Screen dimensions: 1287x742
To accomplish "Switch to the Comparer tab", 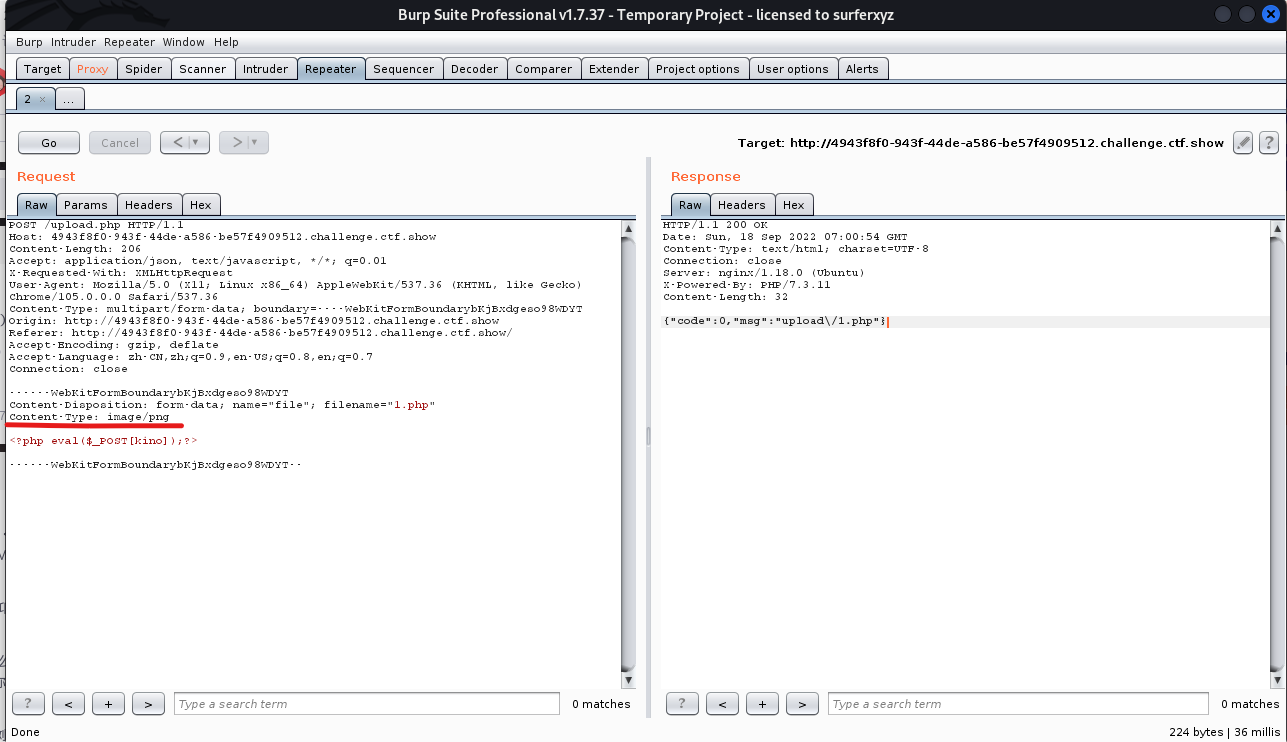I will coord(543,69).
